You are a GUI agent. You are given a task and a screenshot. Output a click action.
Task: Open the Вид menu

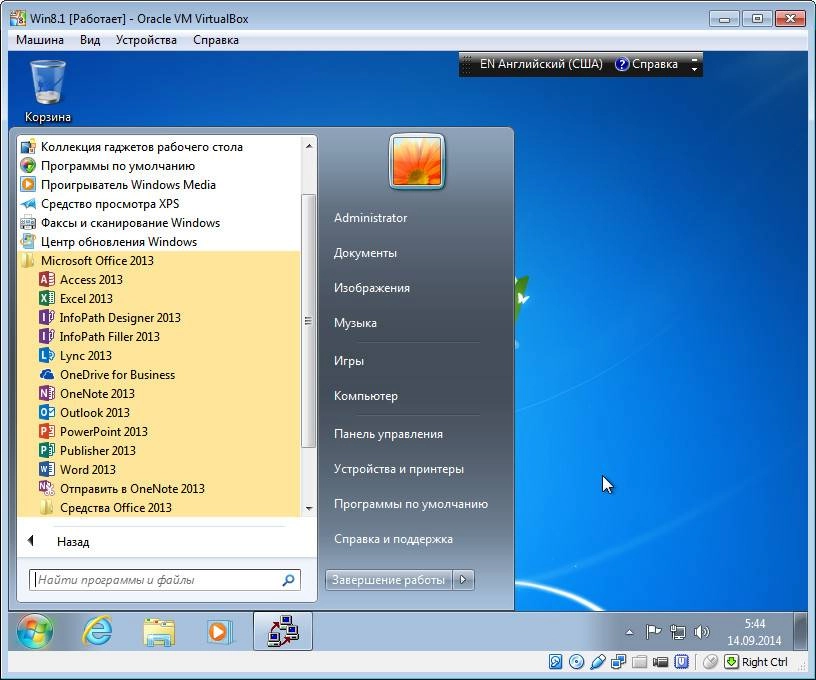90,40
